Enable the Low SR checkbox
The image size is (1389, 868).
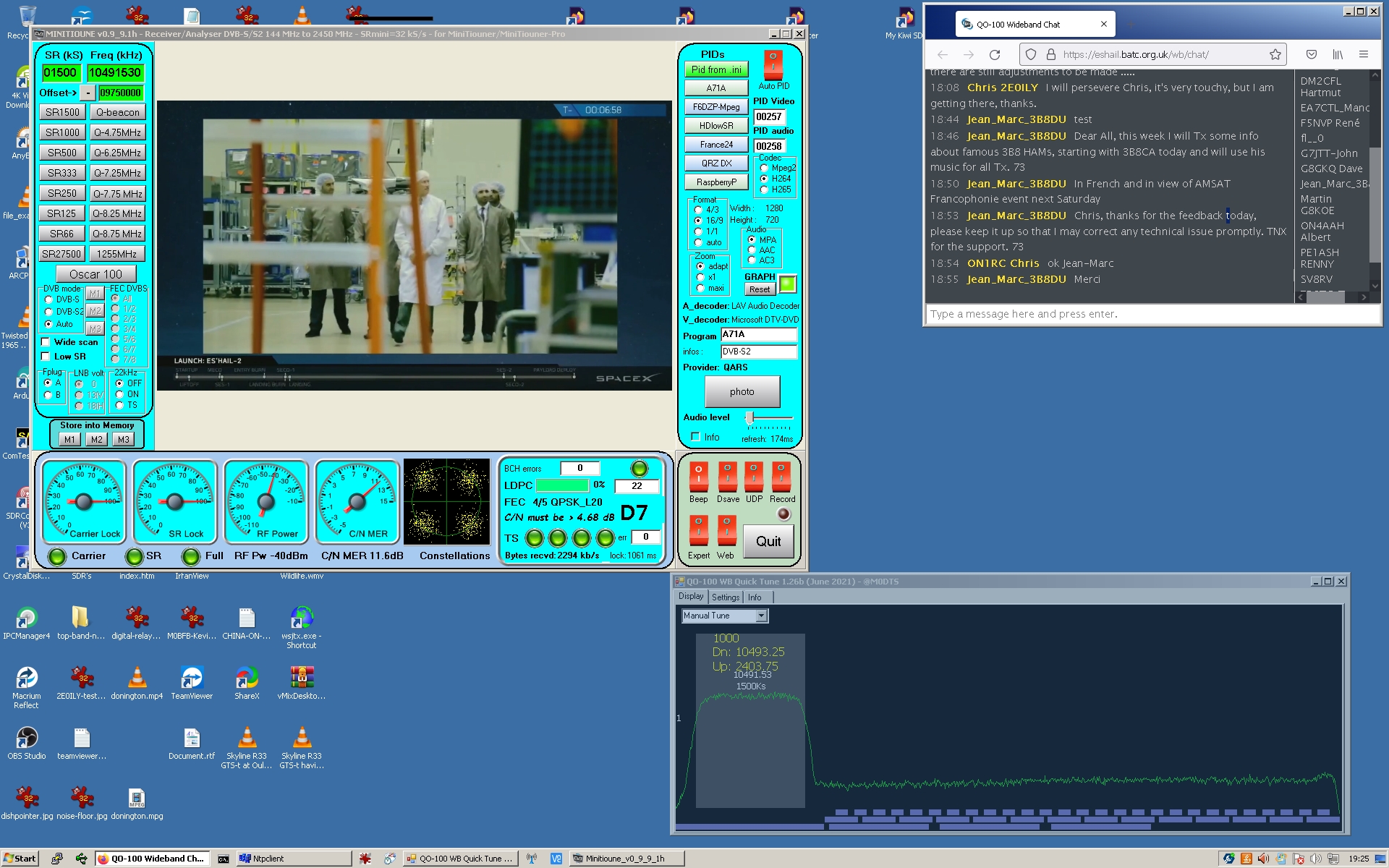46,357
